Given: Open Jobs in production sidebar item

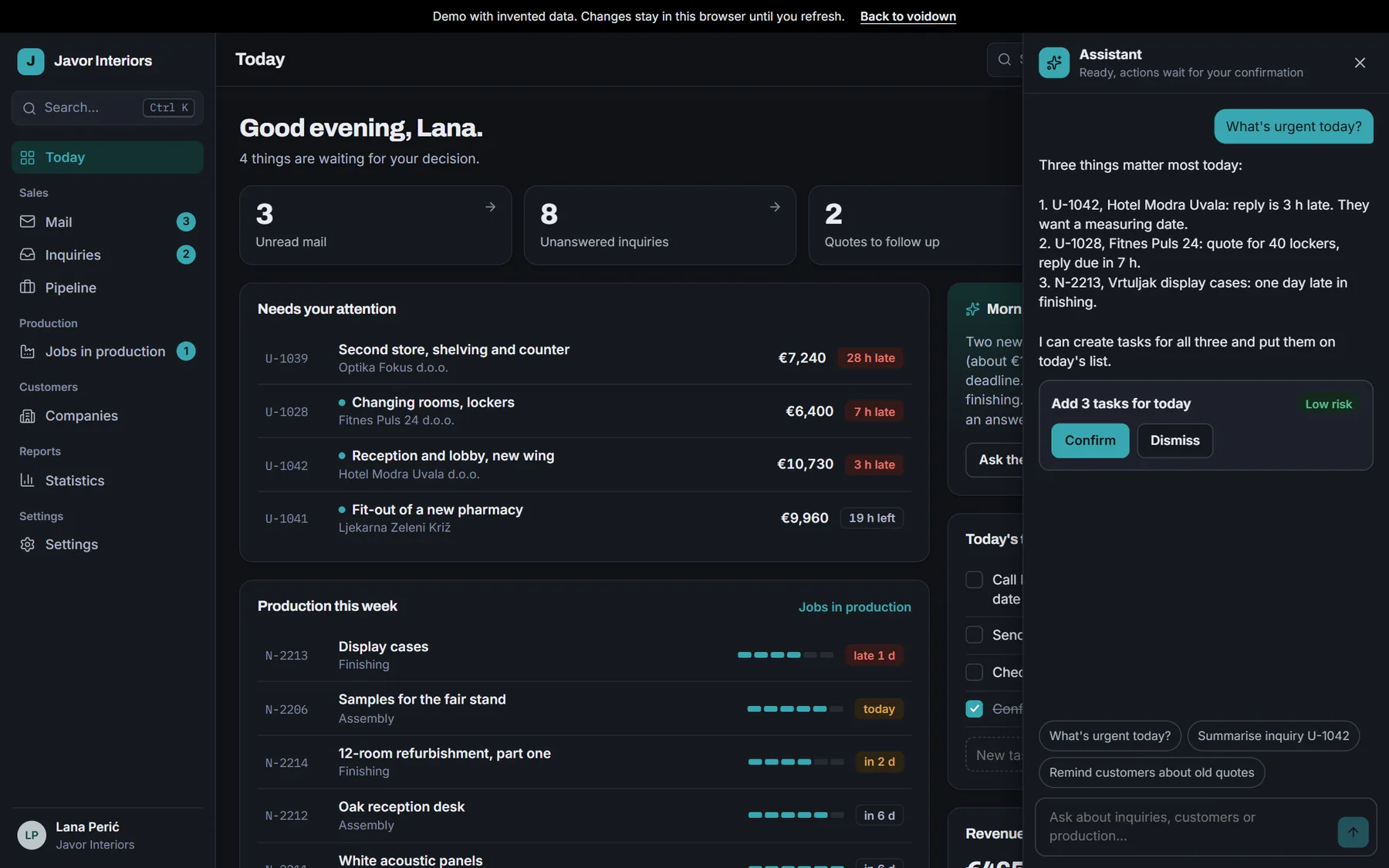Looking at the screenshot, I should click(107, 352).
